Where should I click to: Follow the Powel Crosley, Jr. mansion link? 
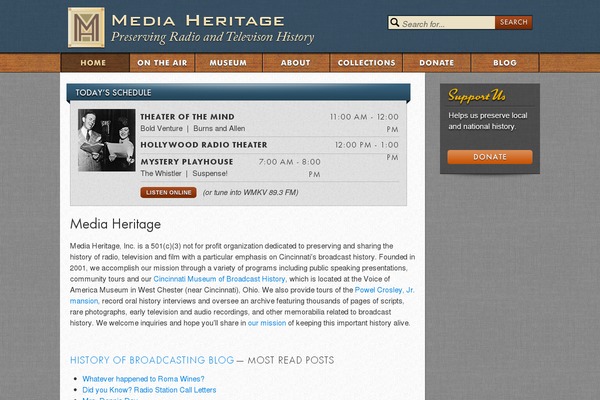(384, 290)
